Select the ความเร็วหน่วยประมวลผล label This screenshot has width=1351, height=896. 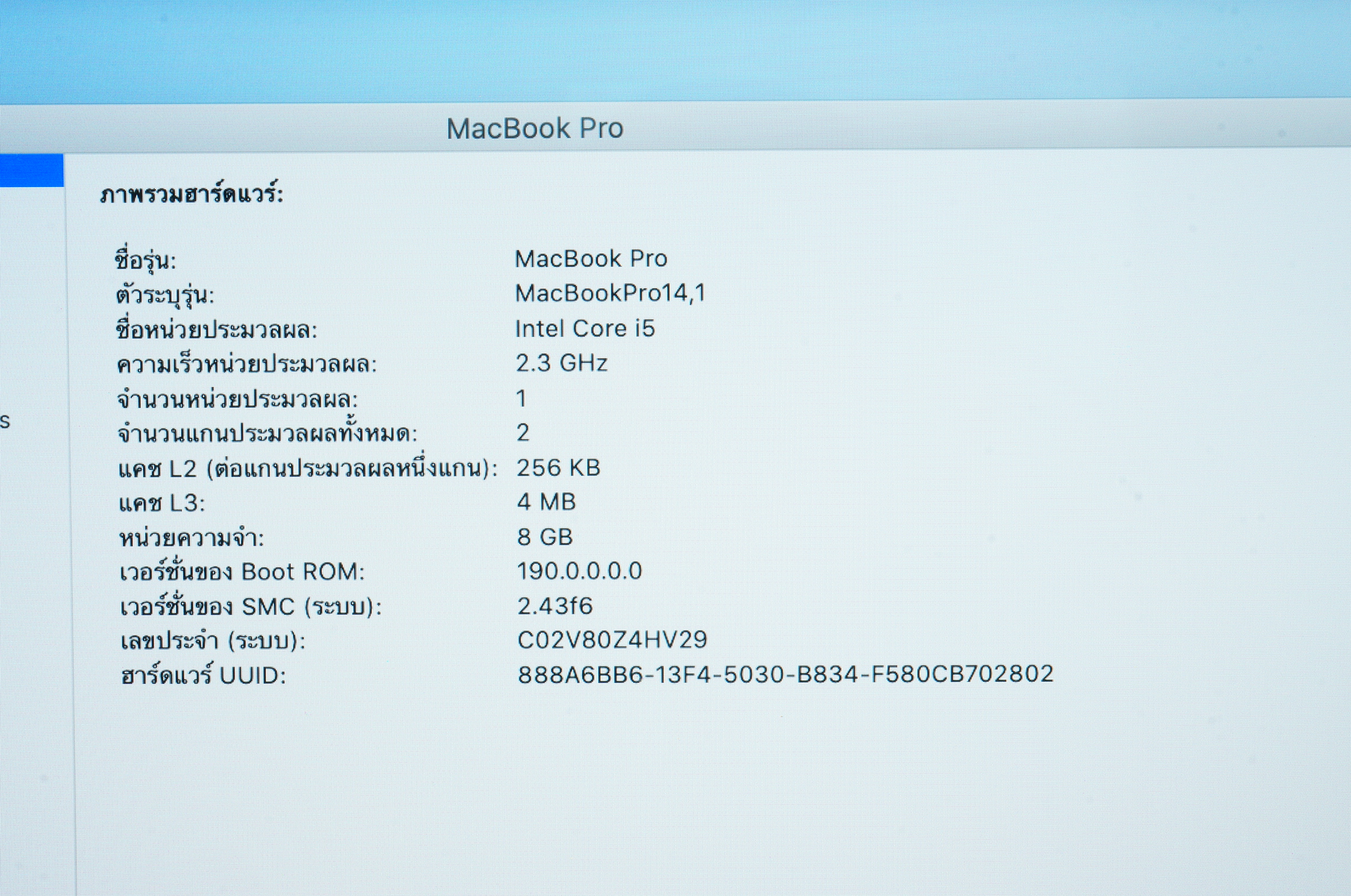coord(247,365)
